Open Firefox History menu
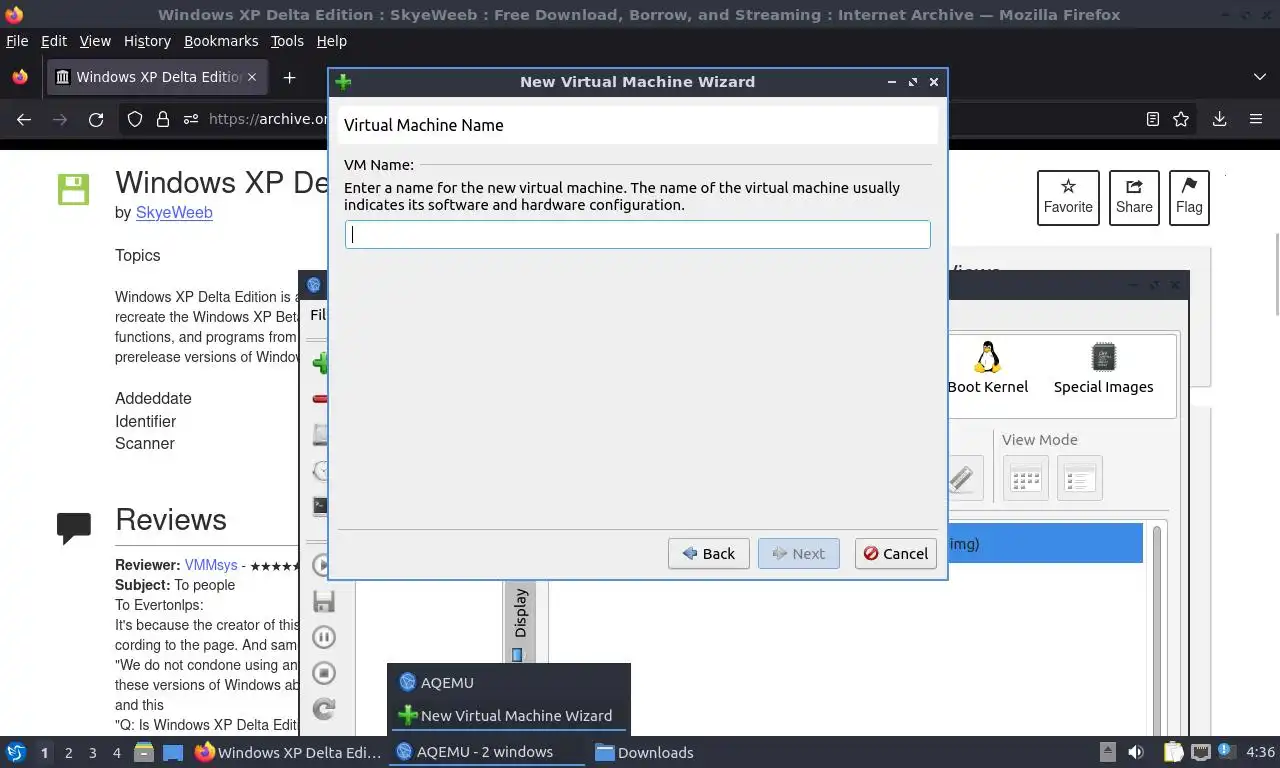The height and width of the screenshot is (768, 1280). click(x=147, y=41)
